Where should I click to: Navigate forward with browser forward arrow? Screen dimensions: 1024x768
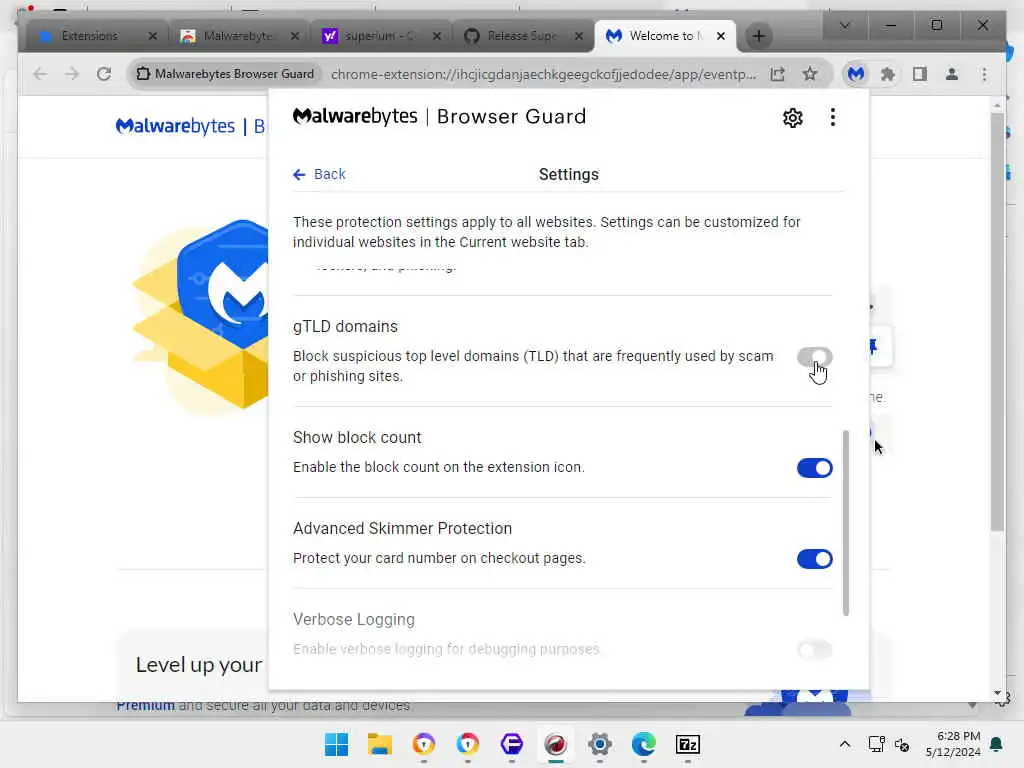tap(72, 74)
